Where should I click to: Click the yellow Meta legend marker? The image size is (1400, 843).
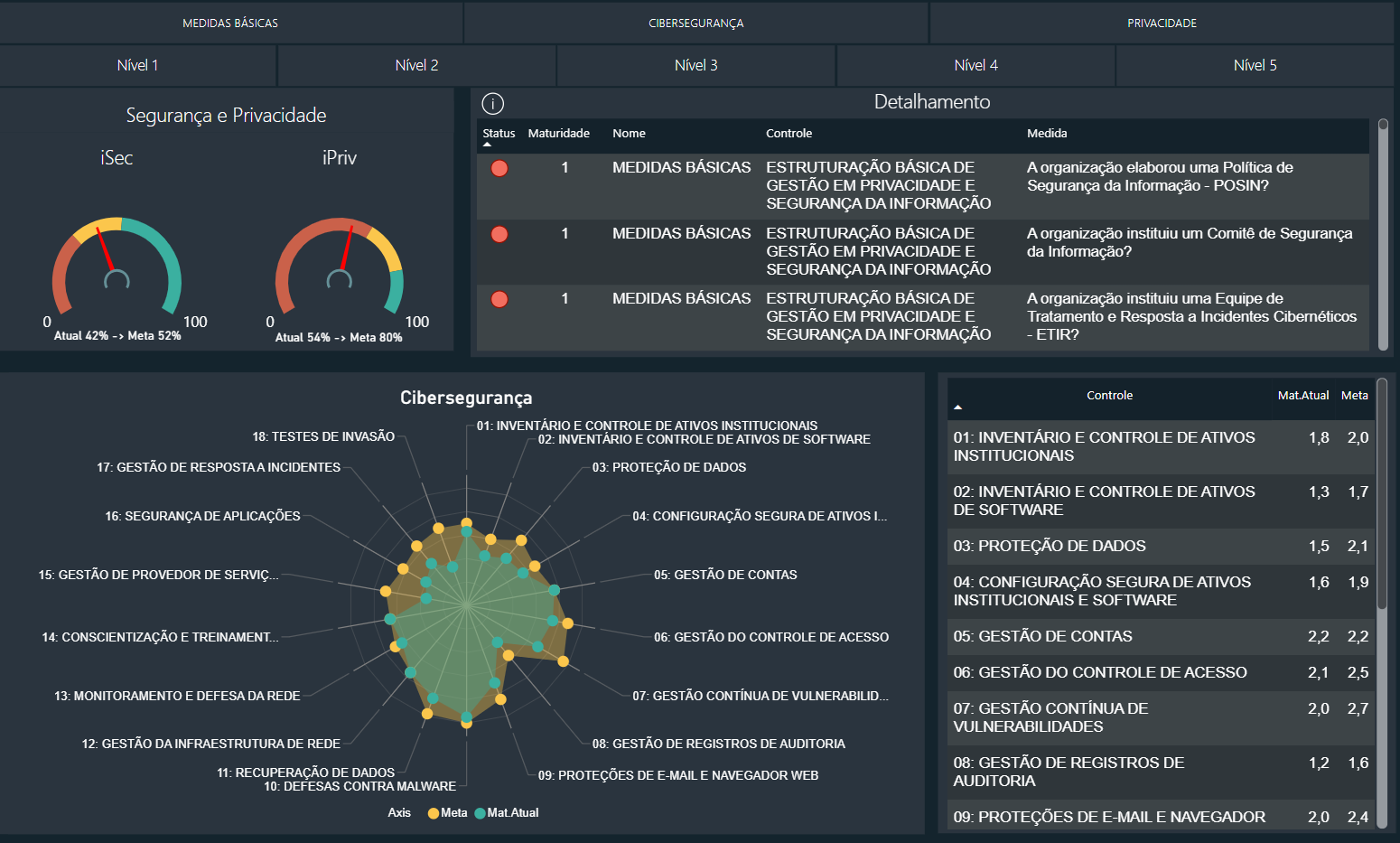[x=434, y=813]
